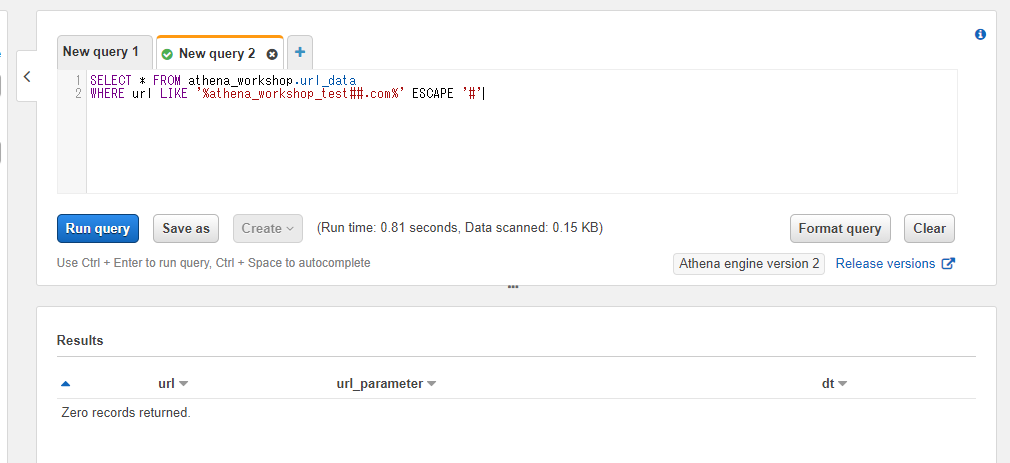Open the Create dropdown
This screenshot has width=1010, height=463.
click(x=268, y=229)
